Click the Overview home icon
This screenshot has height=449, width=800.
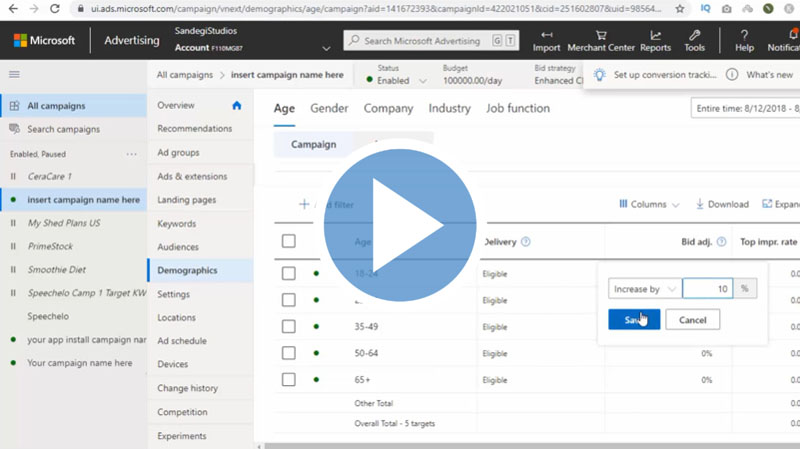pos(236,105)
